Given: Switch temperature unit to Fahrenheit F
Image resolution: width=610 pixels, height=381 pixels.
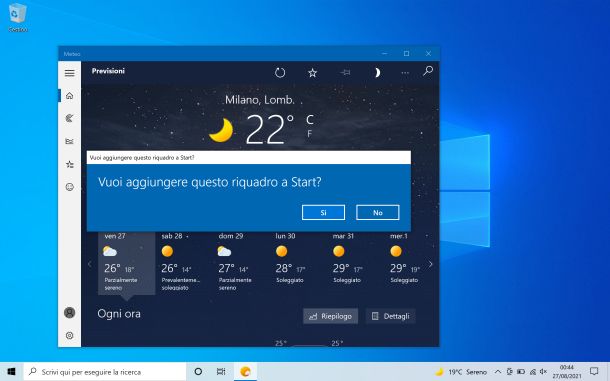Looking at the screenshot, I should (310, 134).
